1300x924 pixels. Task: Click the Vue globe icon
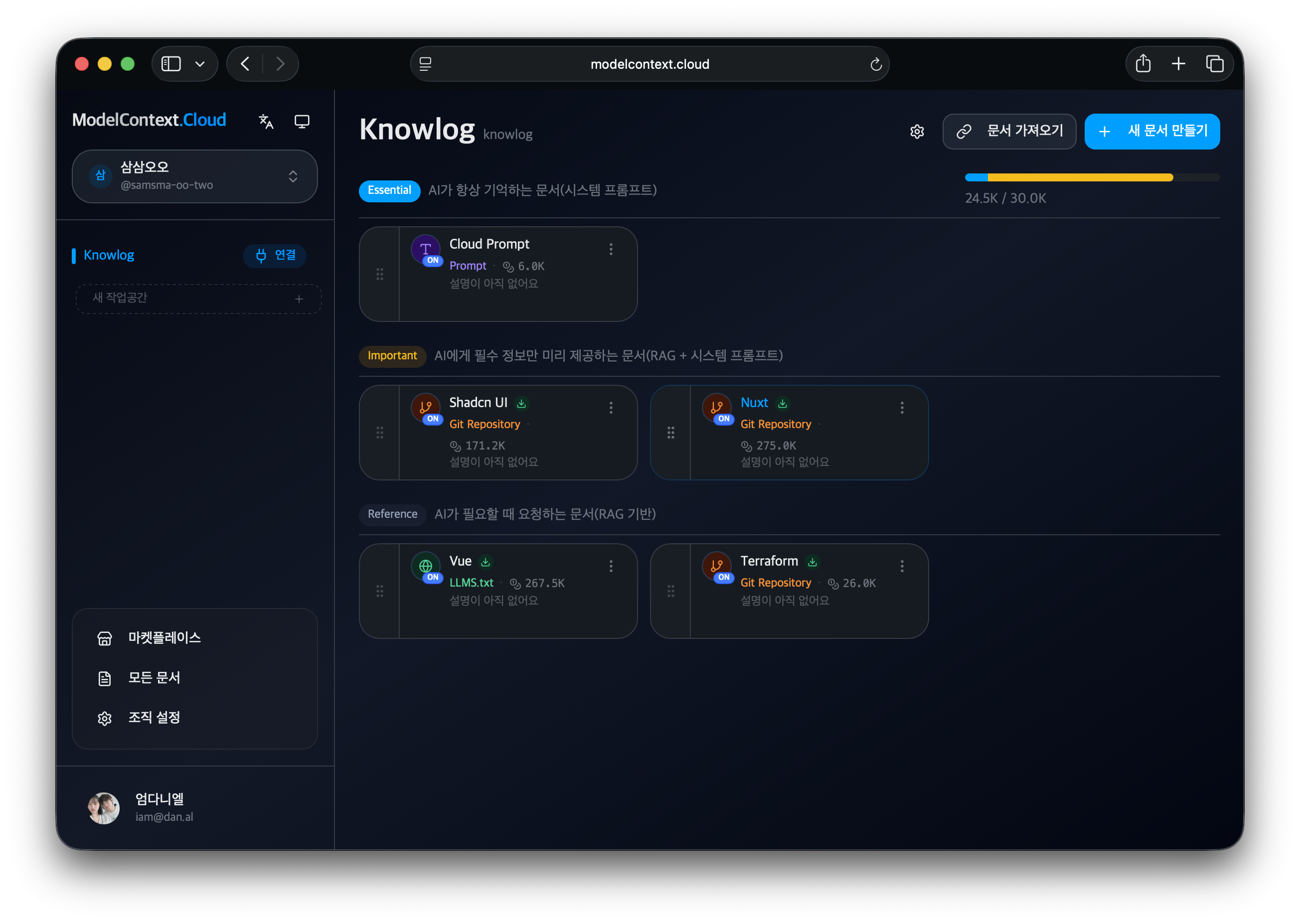(425, 566)
